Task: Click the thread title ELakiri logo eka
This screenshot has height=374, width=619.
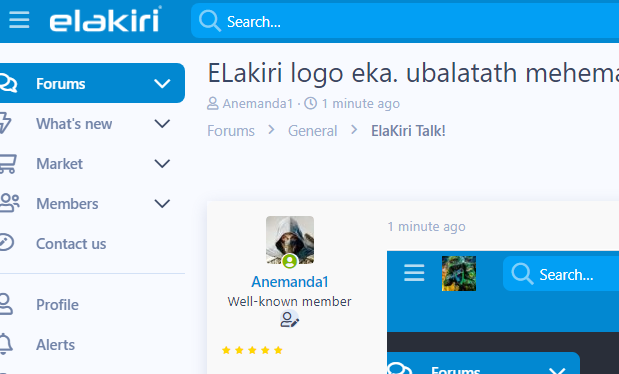Action: tap(413, 73)
